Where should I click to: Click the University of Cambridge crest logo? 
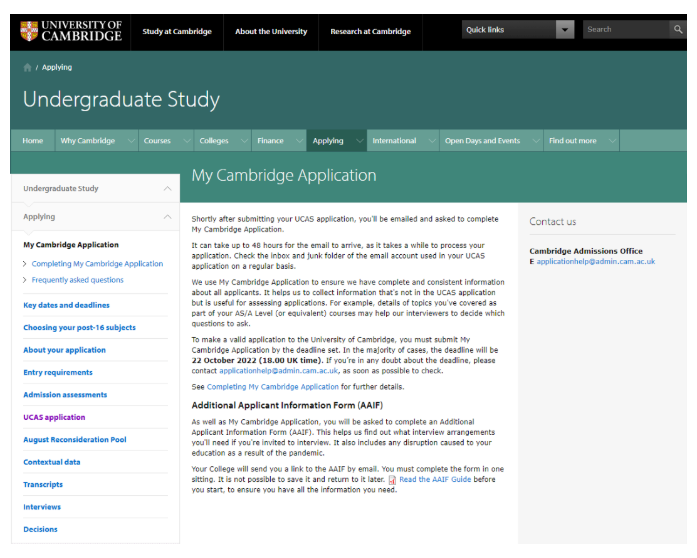click(29, 30)
